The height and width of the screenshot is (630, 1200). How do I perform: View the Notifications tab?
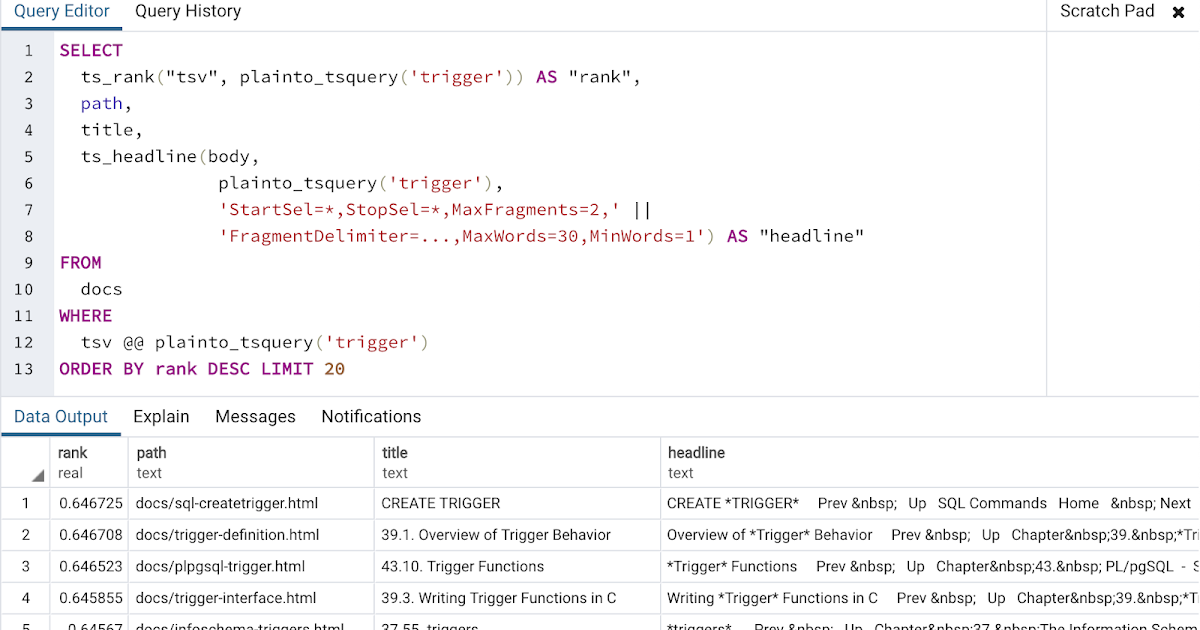(371, 416)
